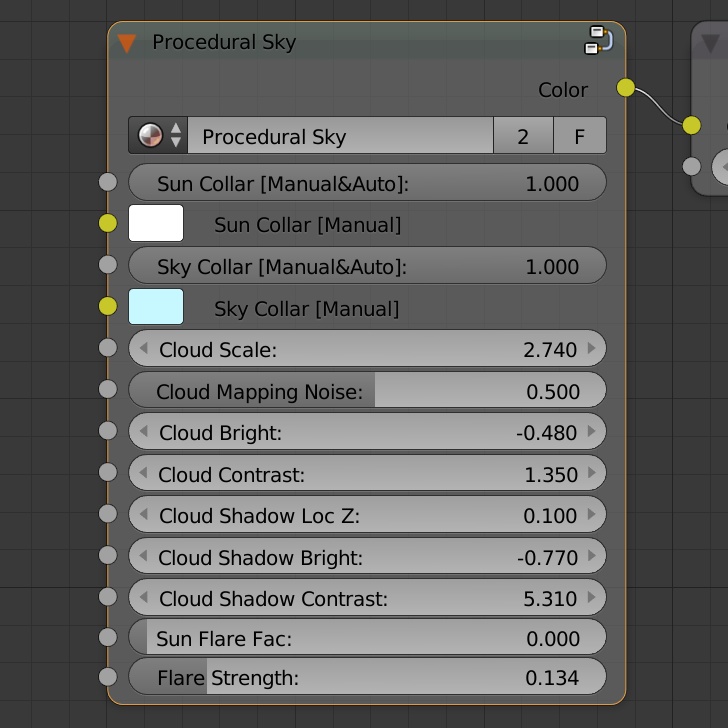This screenshot has width=728, height=728.
Task: Decrease Cloud Bright with left arrow
Action: click(143, 433)
